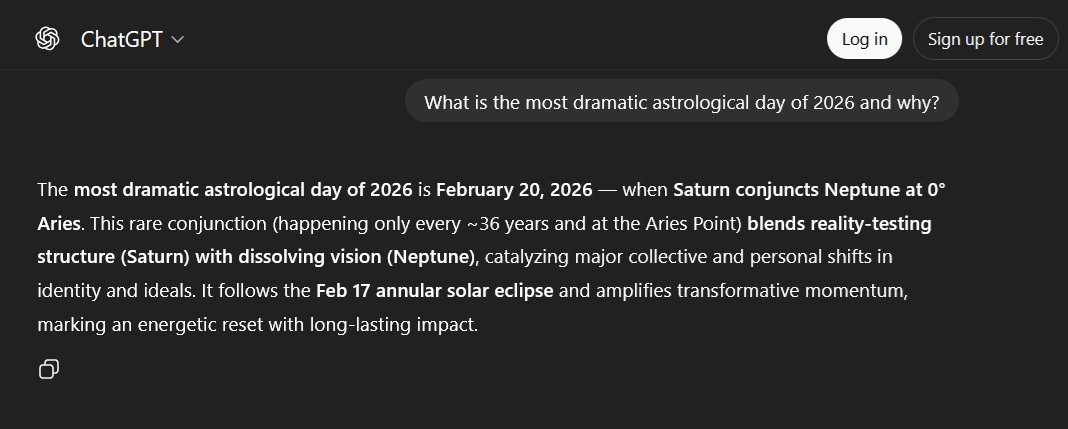Click bold text blends reality-testing
Image resolution: width=1068 pixels, height=429 pixels.
(838, 223)
